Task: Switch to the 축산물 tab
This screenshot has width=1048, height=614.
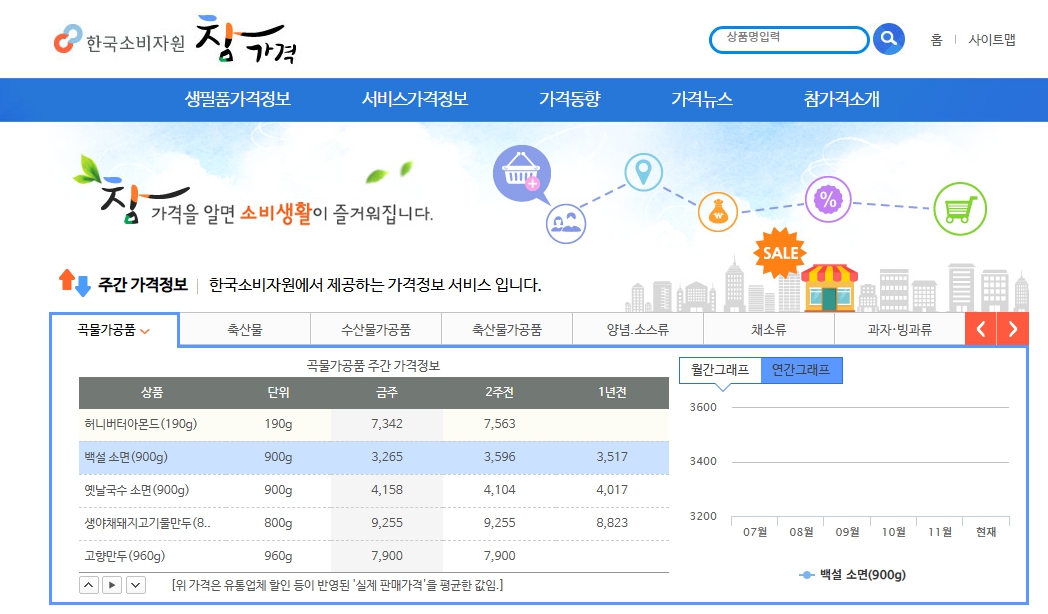Action: (244, 328)
